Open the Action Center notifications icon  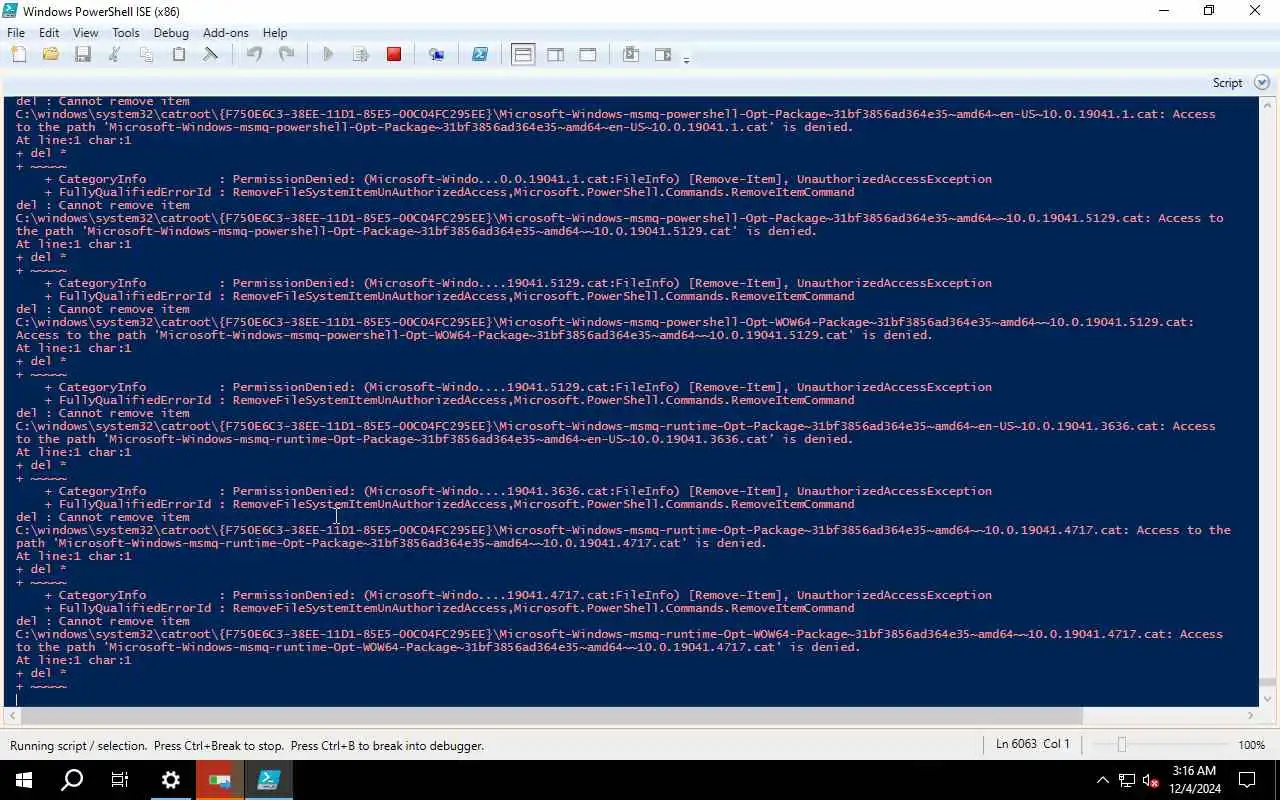point(1247,780)
